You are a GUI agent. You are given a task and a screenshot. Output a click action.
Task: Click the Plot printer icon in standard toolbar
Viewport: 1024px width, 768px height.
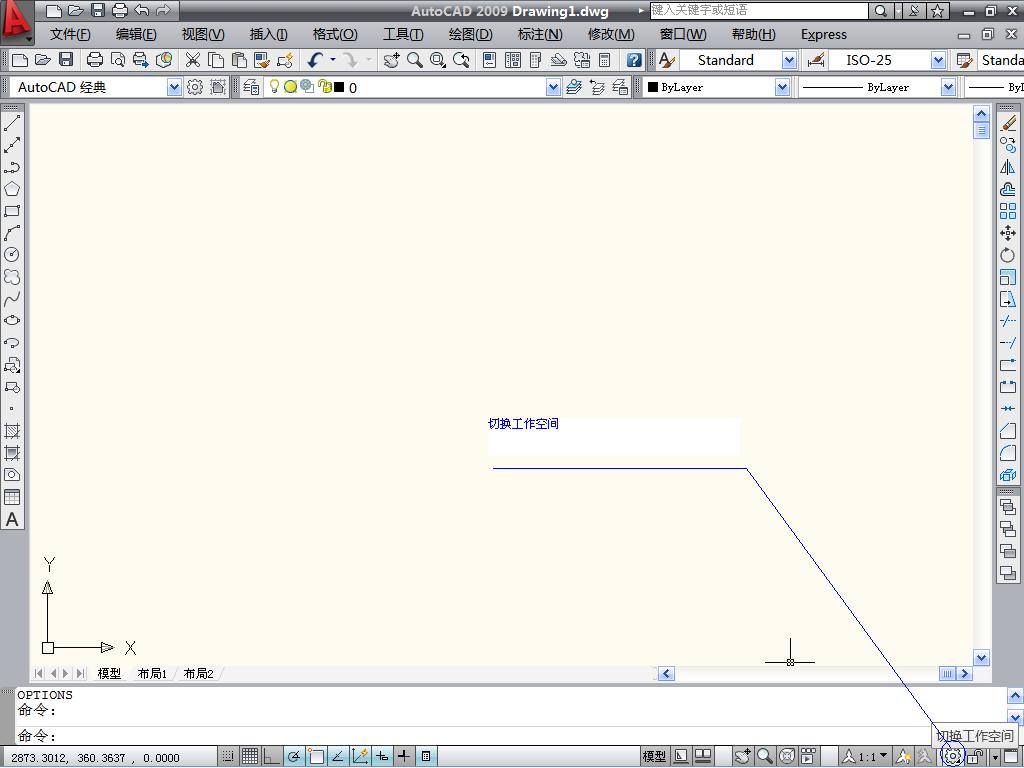tap(95, 60)
